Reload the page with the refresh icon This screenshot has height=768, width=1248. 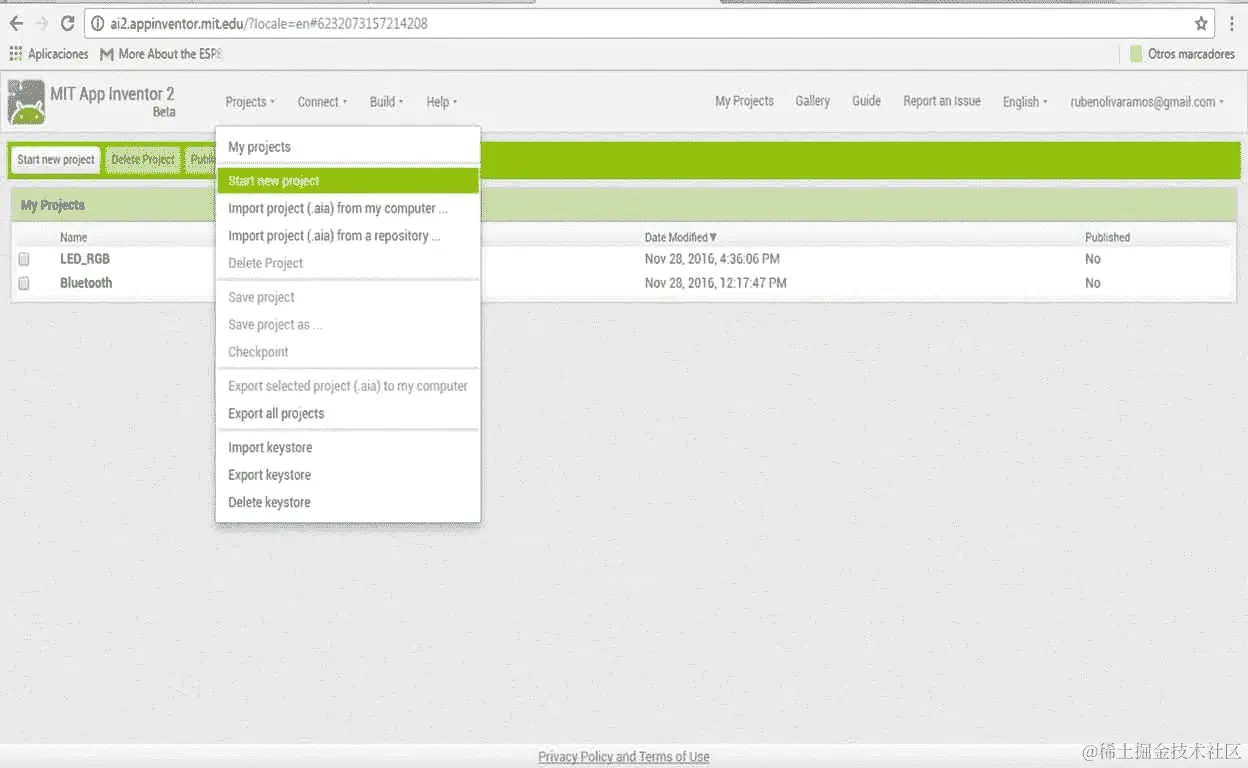(x=68, y=23)
